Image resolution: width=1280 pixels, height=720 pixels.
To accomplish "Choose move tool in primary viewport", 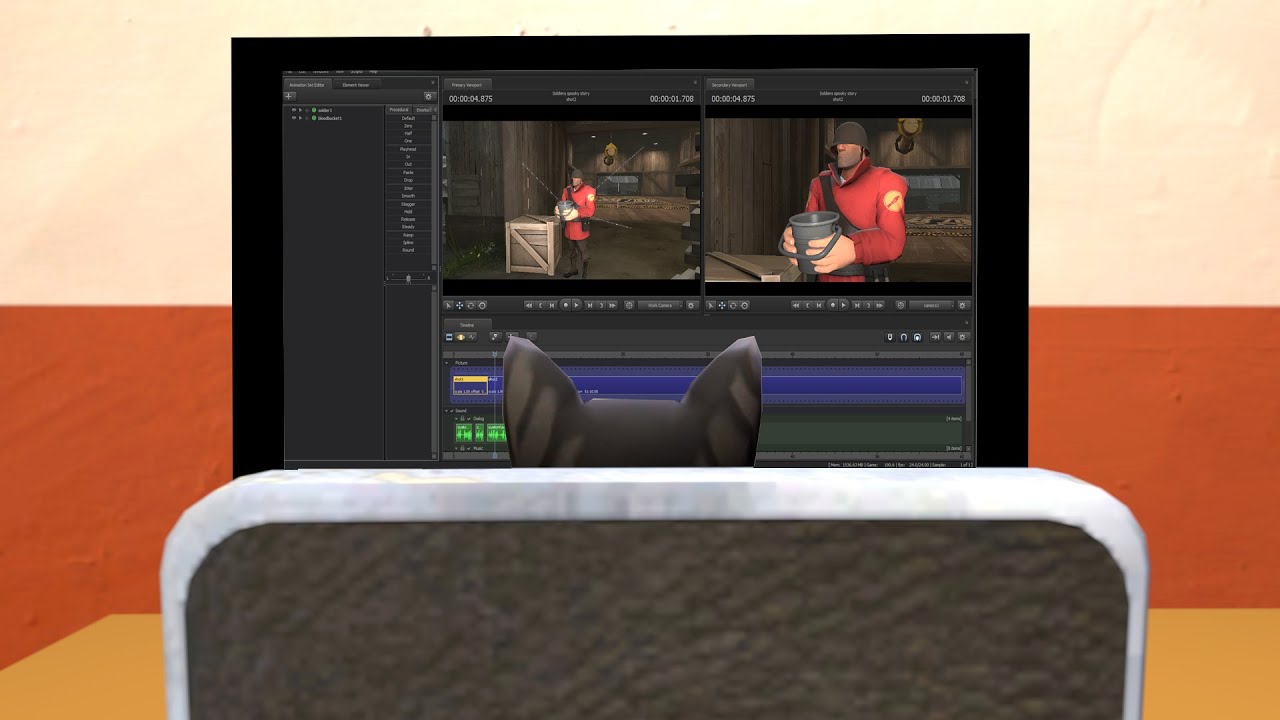I will pos(460,305).
